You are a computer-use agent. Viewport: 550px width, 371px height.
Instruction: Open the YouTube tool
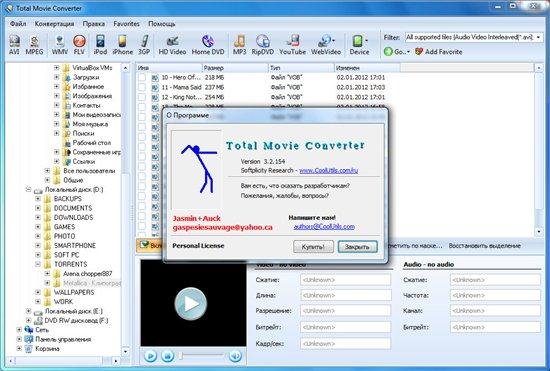[x=292, y=45]
